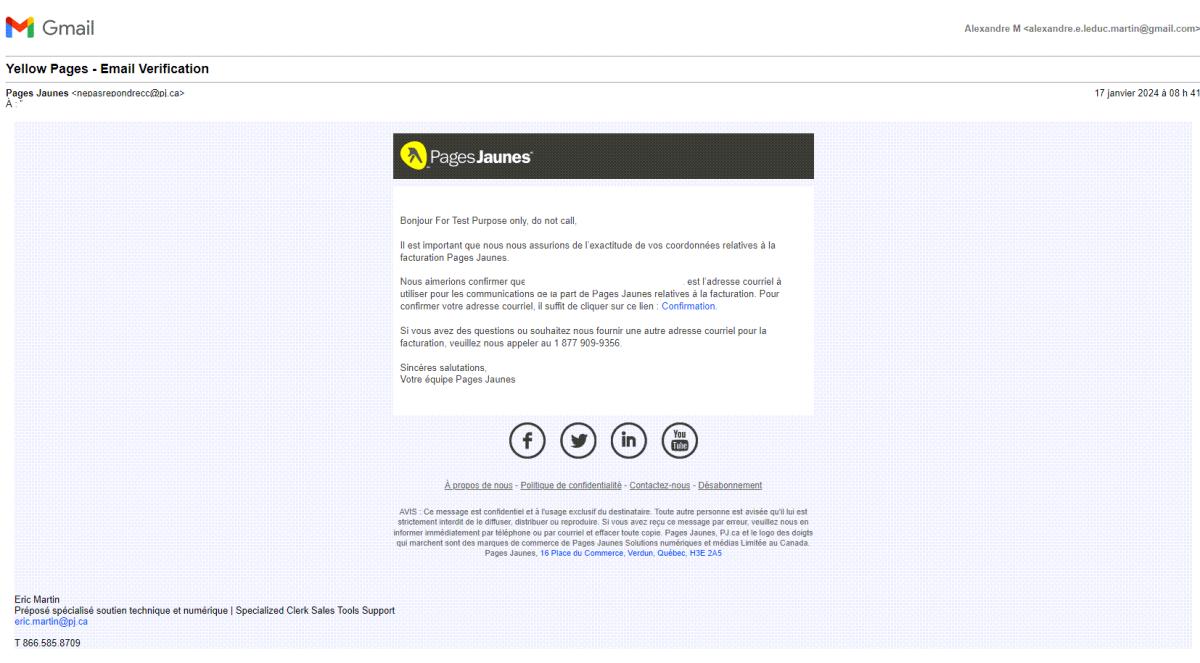Click the T 866.585.8709 phone line
This screenshot has height=663, width=1200.
[47, 643]
